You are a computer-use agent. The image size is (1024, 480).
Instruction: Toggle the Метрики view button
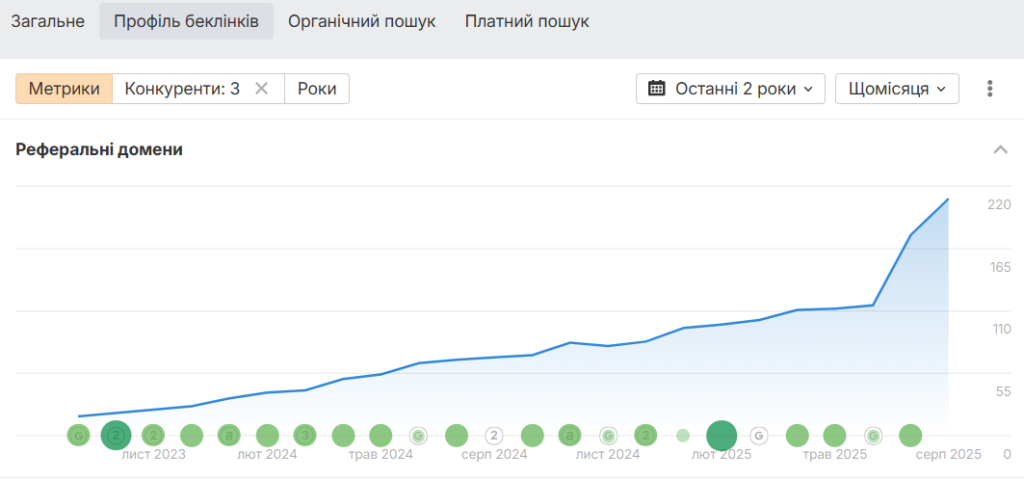pyautogui.click(x=64, y=89)
